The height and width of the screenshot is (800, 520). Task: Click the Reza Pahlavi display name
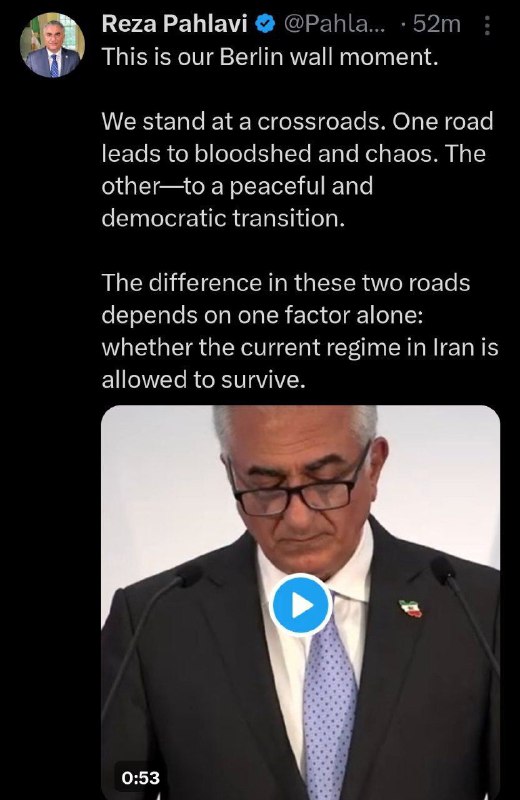tap(175, 24)
